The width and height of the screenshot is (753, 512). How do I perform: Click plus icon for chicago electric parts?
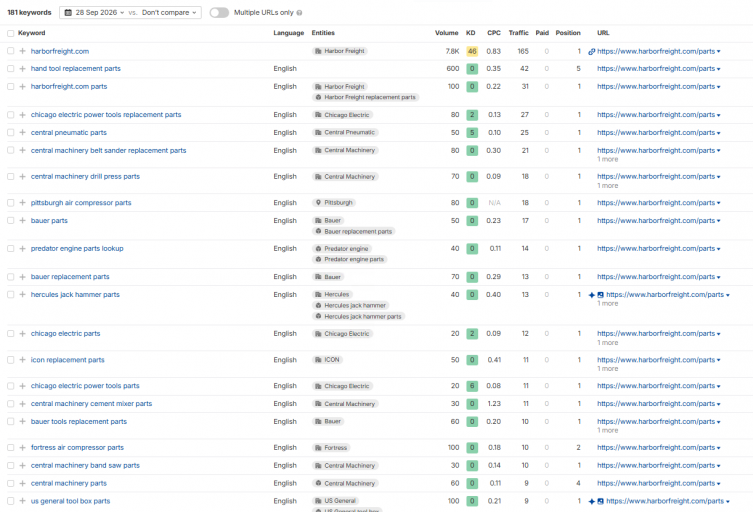22,333
